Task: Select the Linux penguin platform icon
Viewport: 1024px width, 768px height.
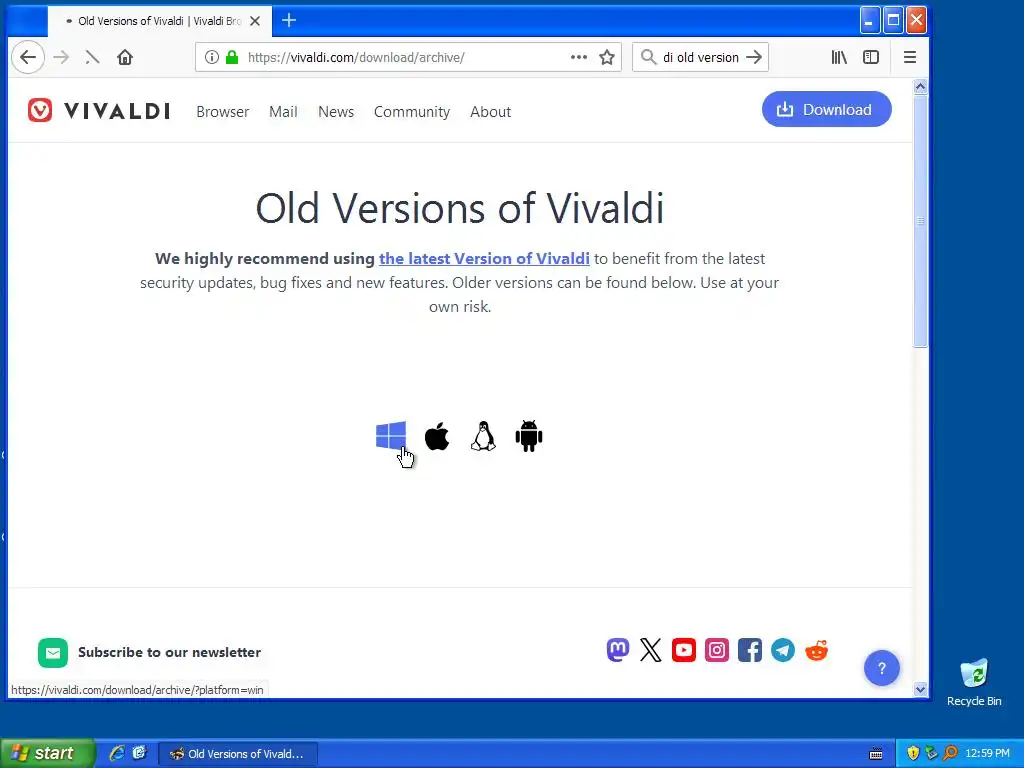Action: (483, 436)
